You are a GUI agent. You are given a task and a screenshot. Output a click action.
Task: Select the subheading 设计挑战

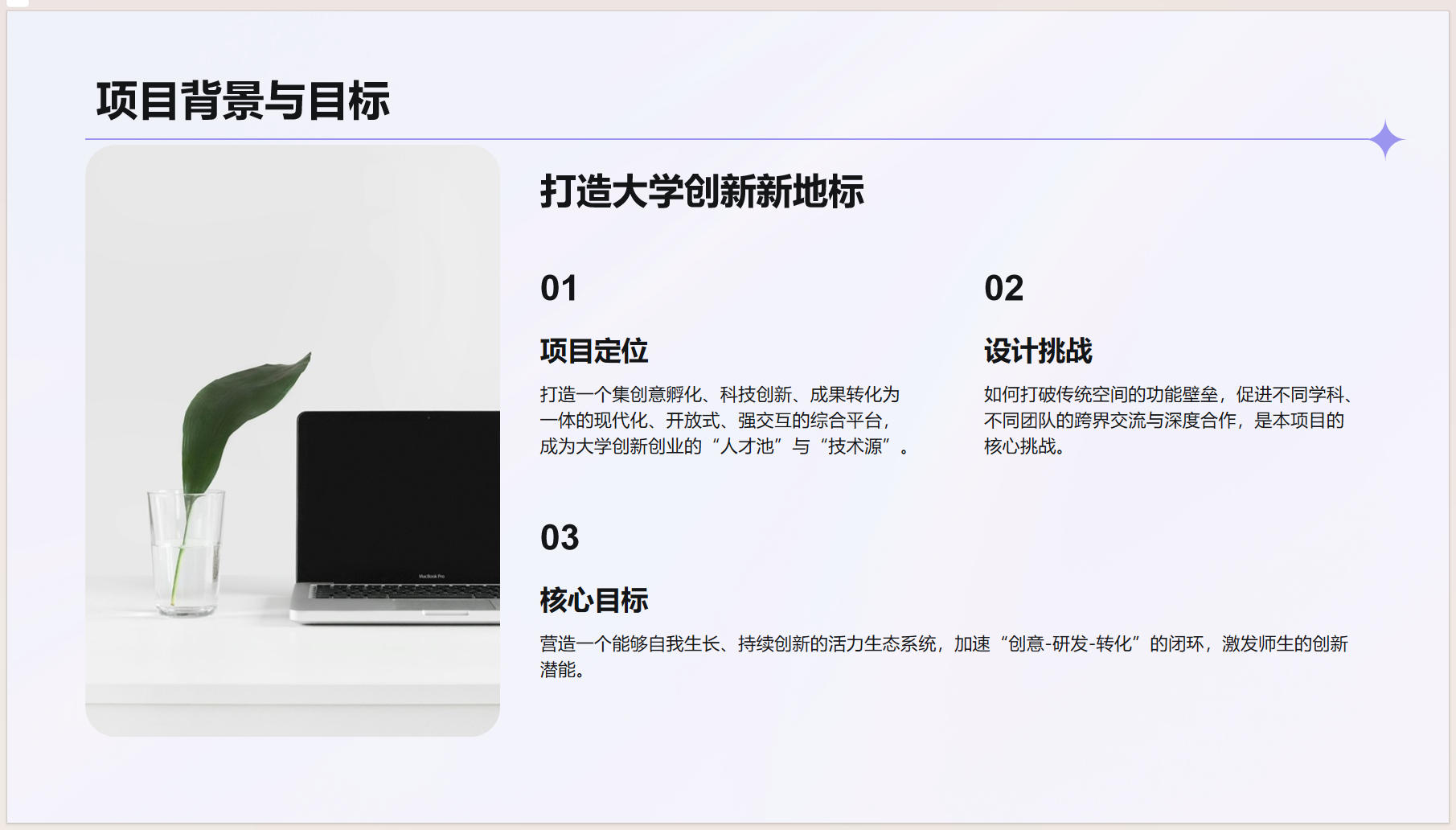coord(1038,351)
